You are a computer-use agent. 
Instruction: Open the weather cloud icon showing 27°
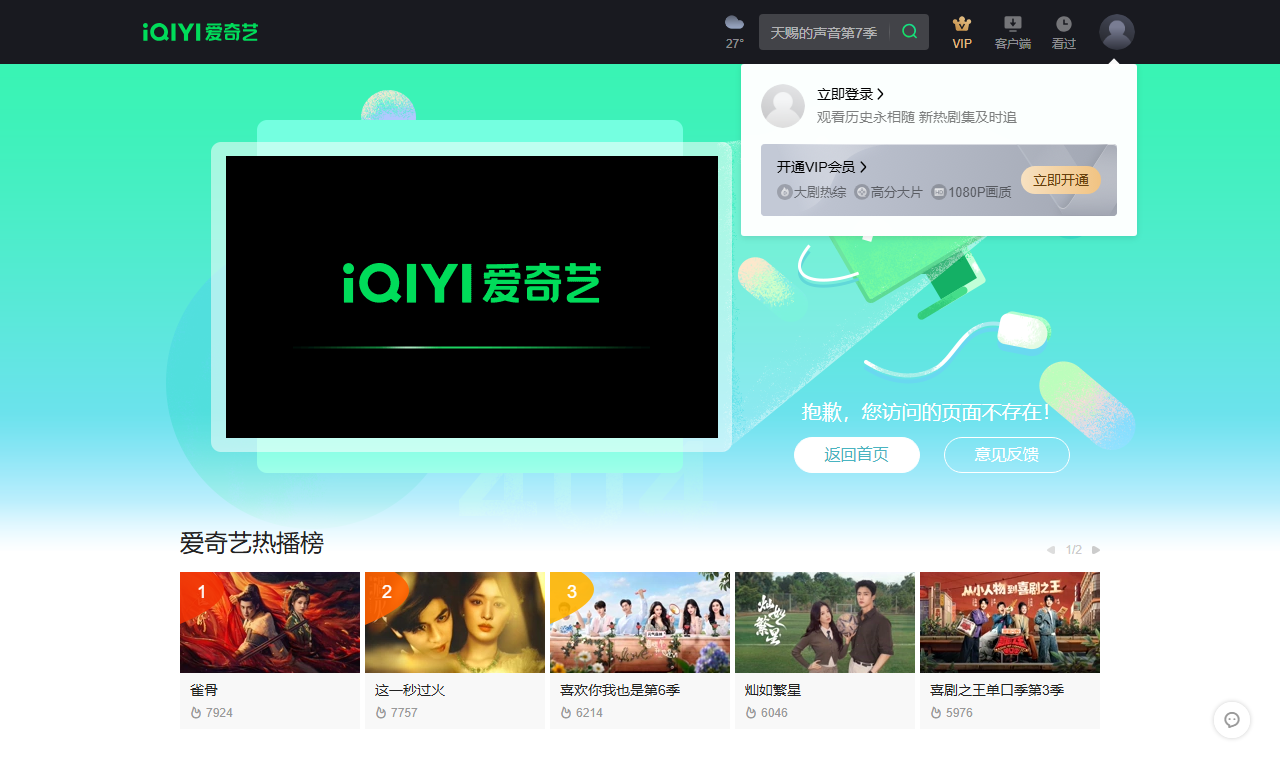tap(734, 23)
